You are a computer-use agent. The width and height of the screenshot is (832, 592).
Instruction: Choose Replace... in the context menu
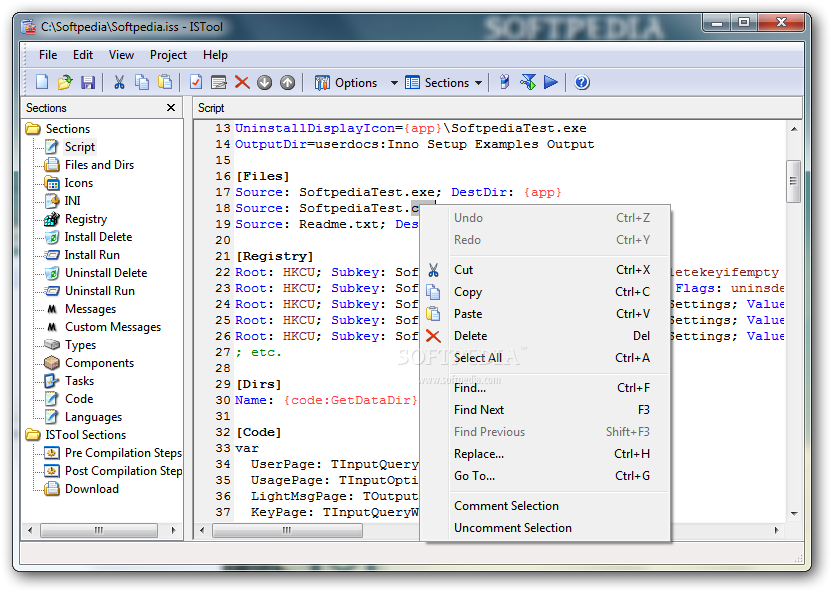pyautogui.click(x=545, y=454)
